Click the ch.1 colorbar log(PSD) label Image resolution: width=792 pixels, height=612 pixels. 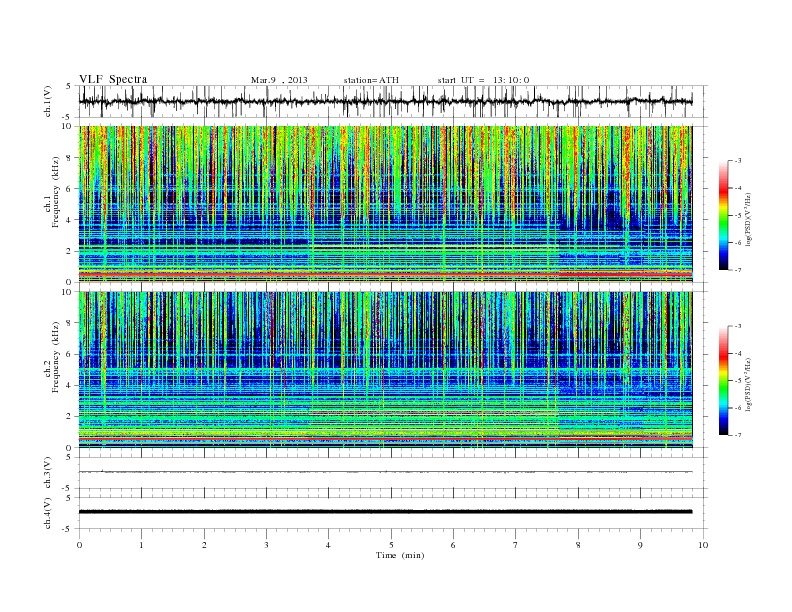(x=749, y=220)
